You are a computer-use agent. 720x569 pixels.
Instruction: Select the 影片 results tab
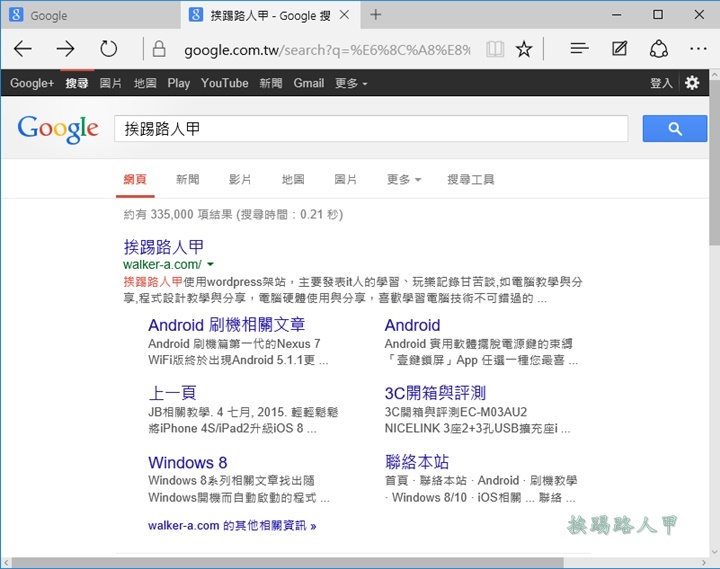click(240, 179)
